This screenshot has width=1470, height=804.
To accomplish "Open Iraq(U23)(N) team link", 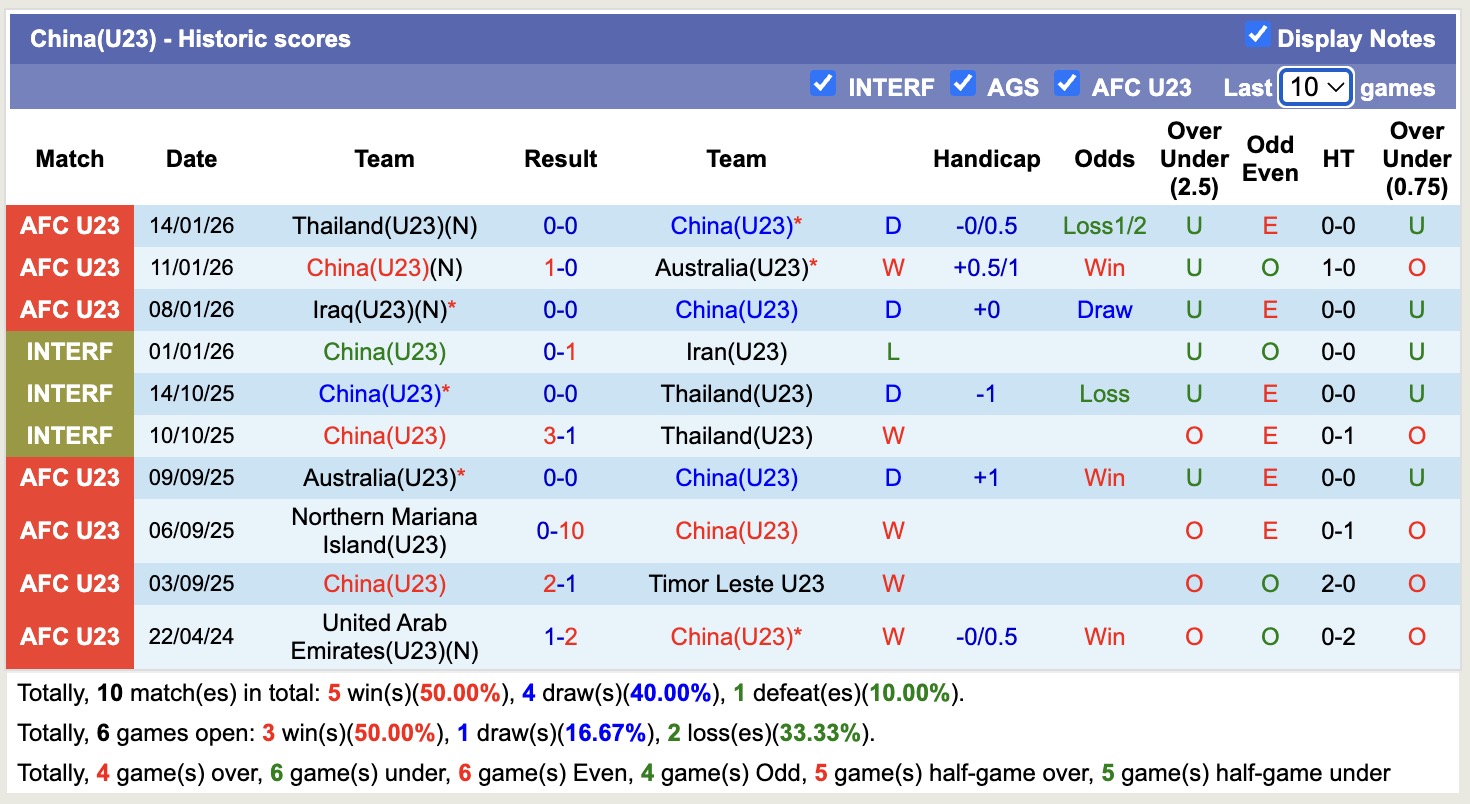I will tap(384, 310).
